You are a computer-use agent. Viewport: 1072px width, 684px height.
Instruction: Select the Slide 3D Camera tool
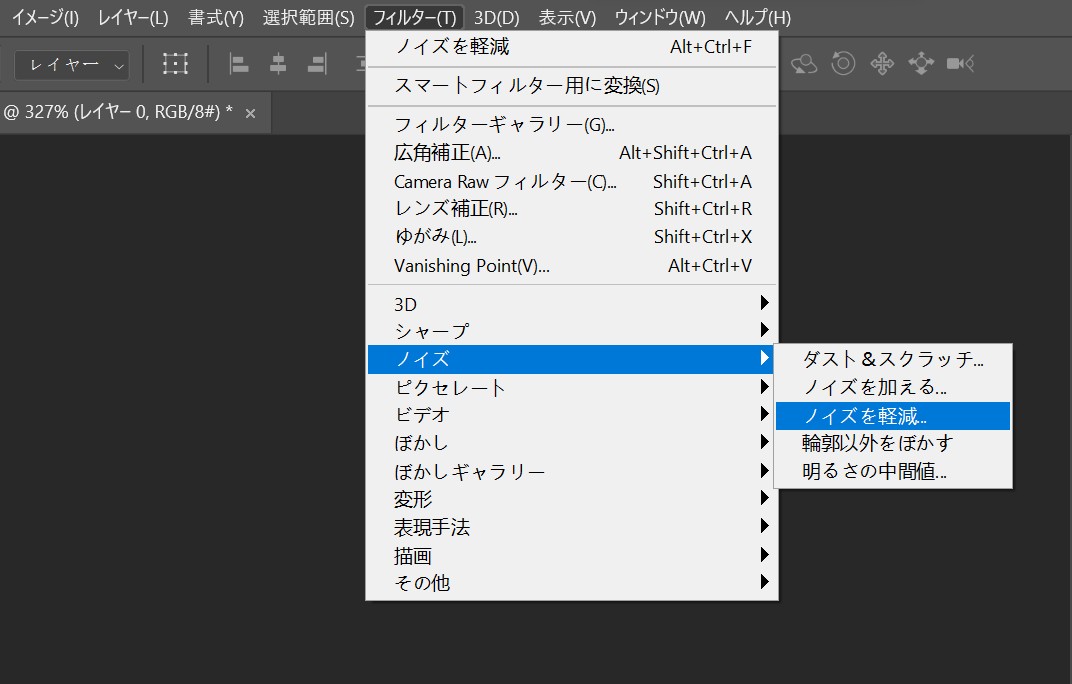(x=922, y=63)
